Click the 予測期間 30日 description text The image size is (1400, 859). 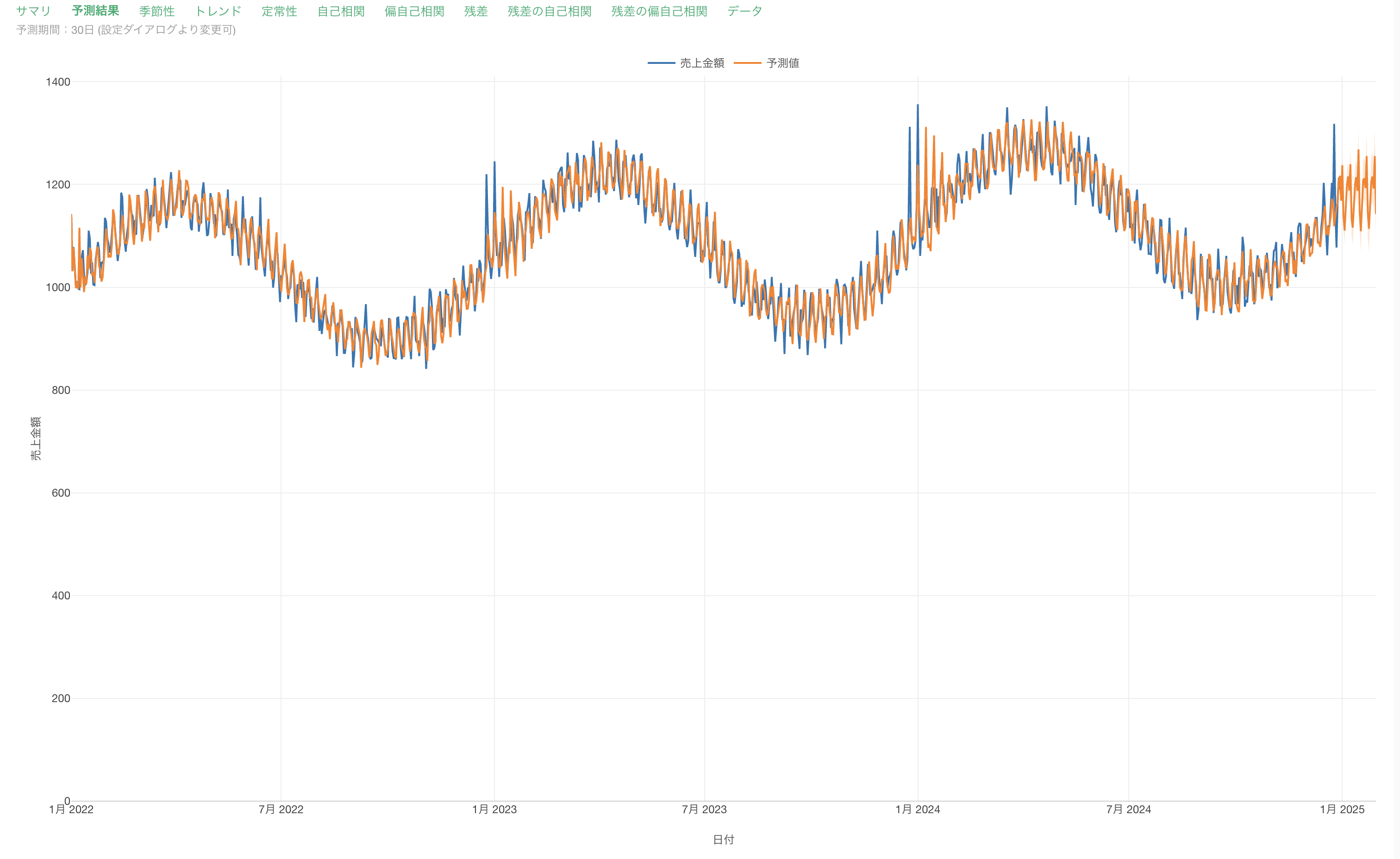tap(125, 30)
